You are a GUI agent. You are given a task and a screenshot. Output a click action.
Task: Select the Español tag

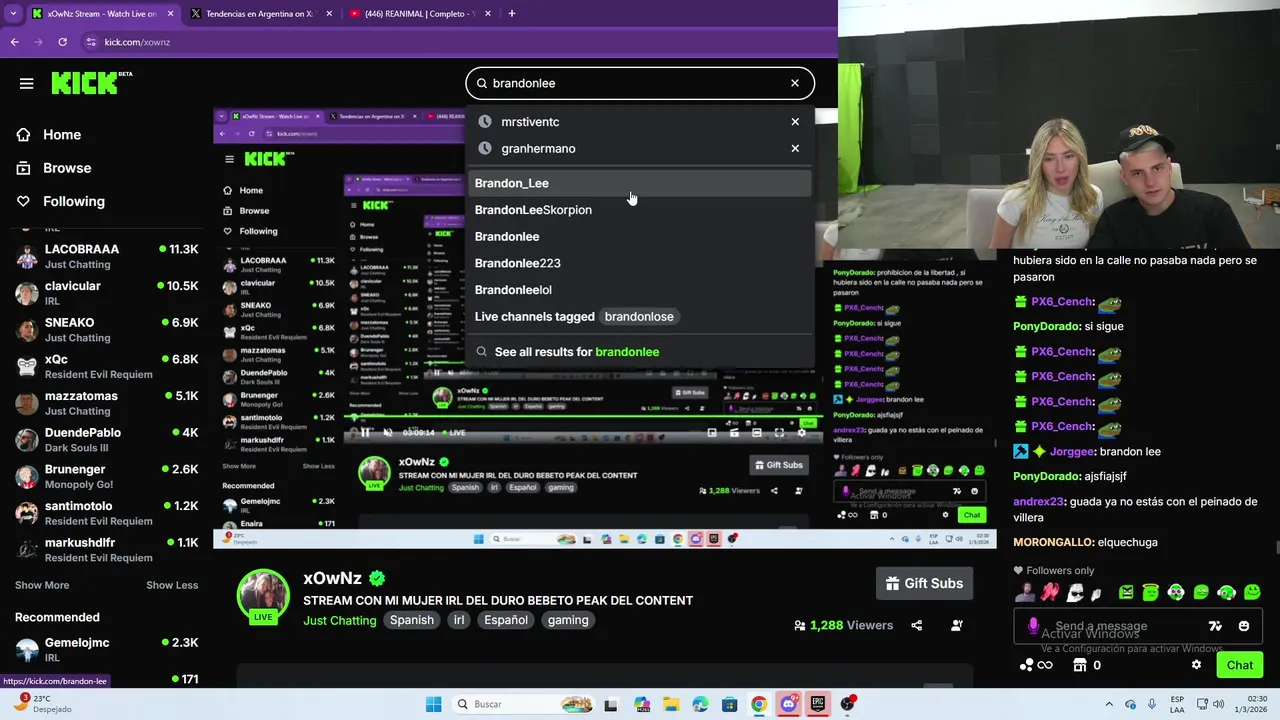506,620
